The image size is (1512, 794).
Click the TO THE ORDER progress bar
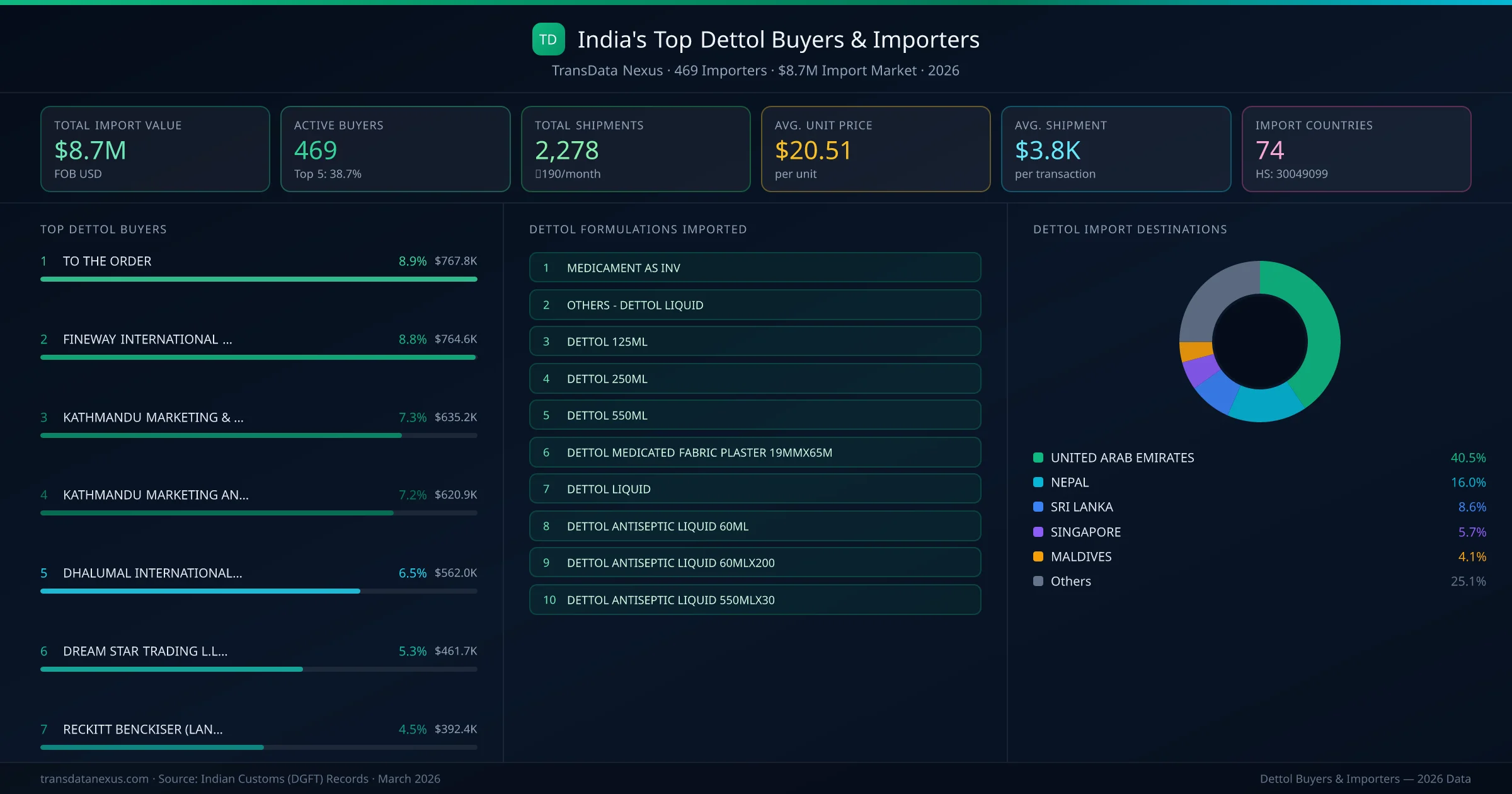coord(258,279)
